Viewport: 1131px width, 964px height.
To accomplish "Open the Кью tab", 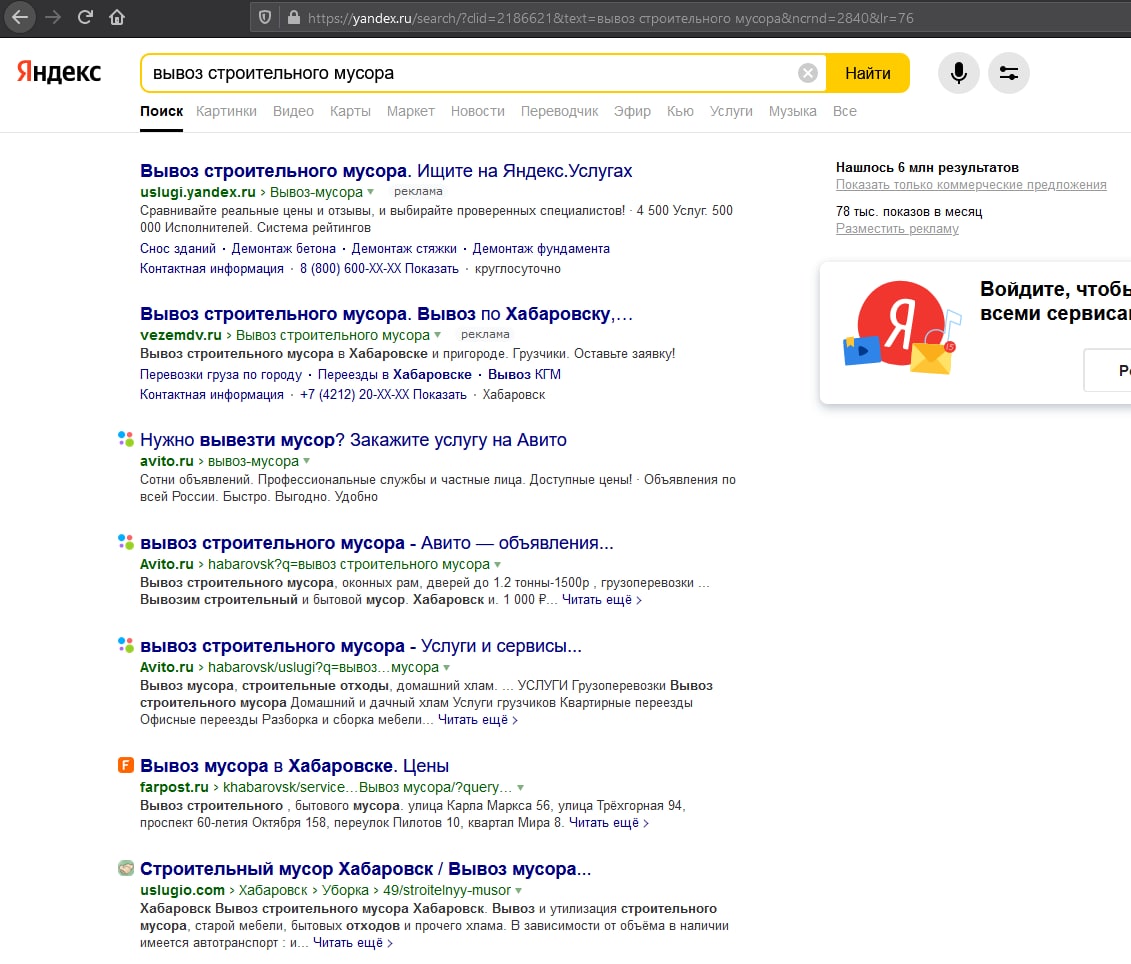I will coord(679,111).
